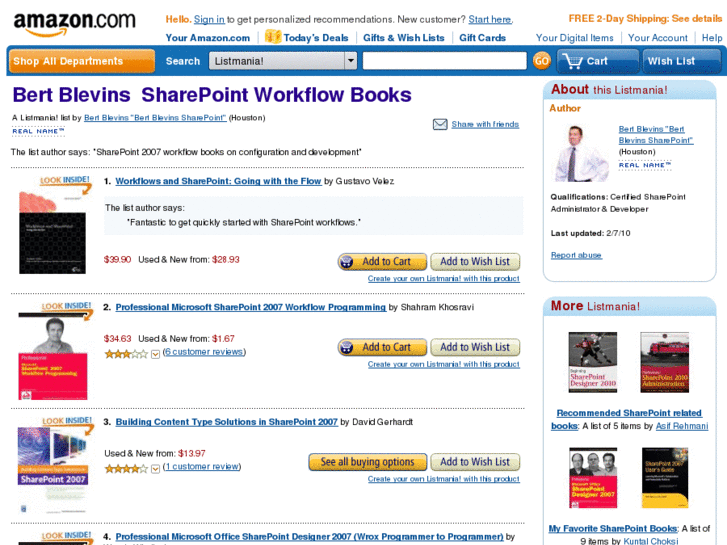The height and width of the screenshot is (545, 727).
Task: Click Bert Blevins author link under title
Action: [155, 118]
